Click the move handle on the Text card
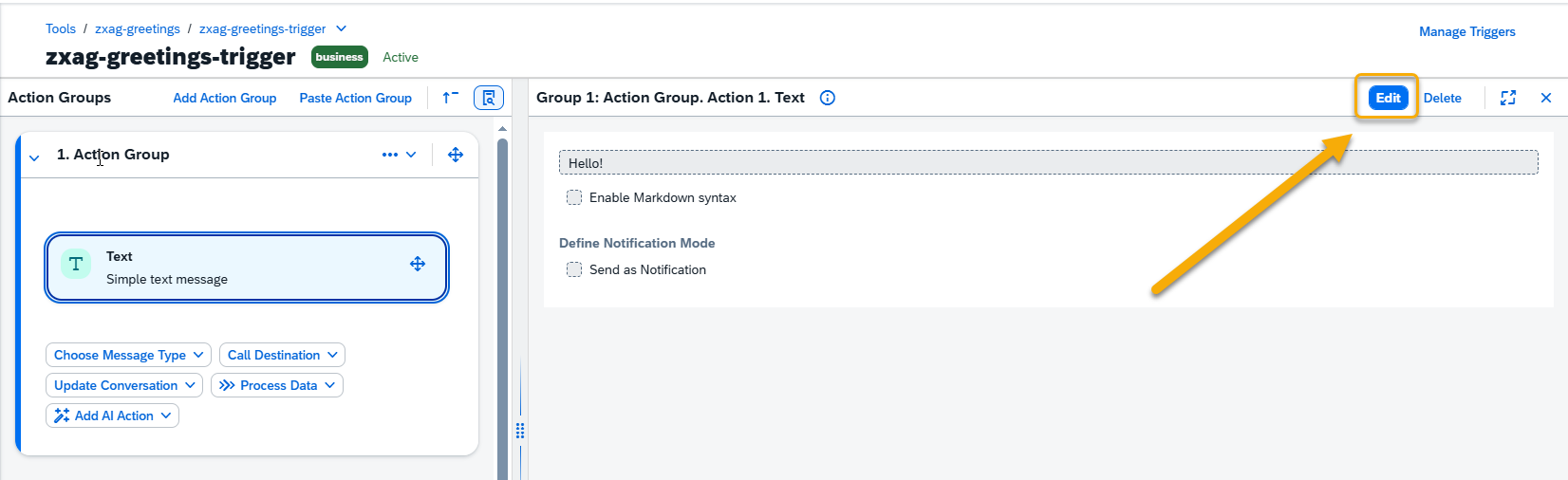 [x=418, y=264]
